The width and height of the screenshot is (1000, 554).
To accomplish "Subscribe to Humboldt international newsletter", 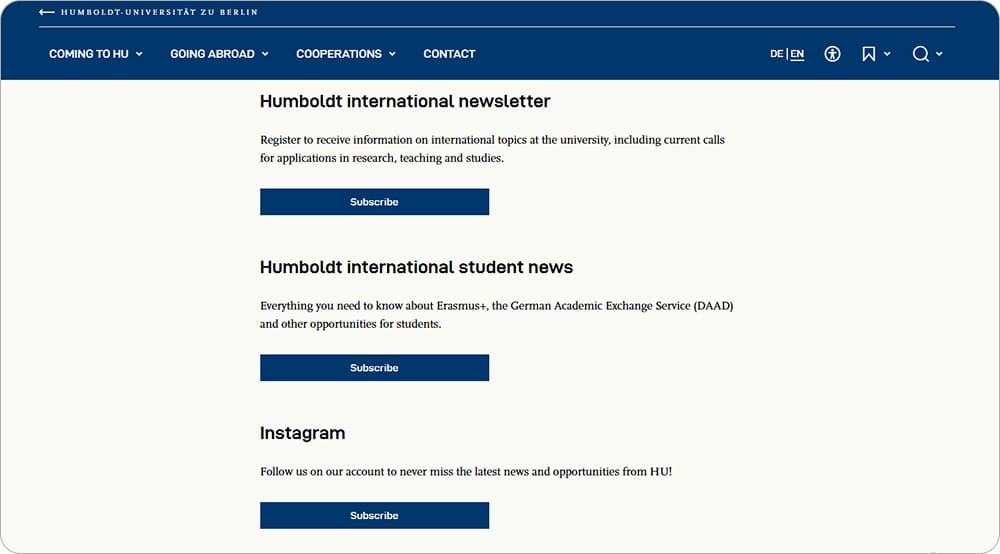I will (374, 202).
